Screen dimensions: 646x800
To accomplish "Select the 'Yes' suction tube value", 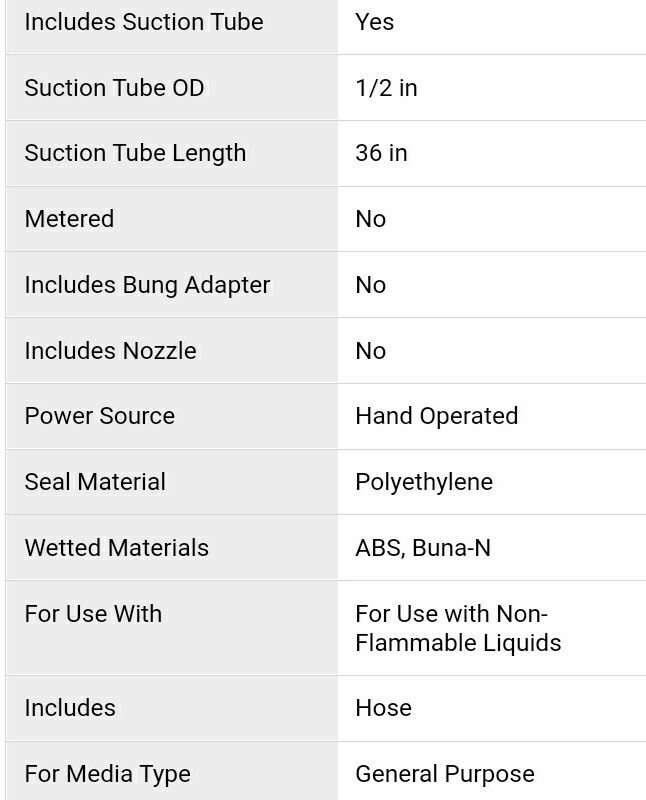I will pos(374,22).
